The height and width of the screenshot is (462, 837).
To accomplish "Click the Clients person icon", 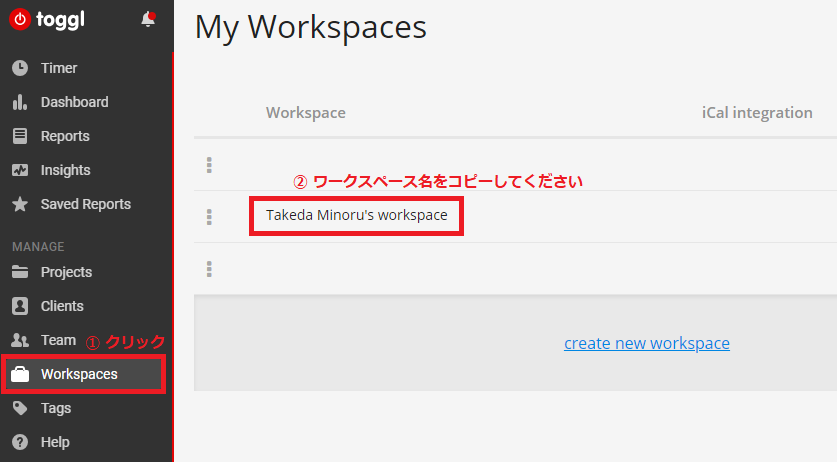I will [x=20, y=306].
